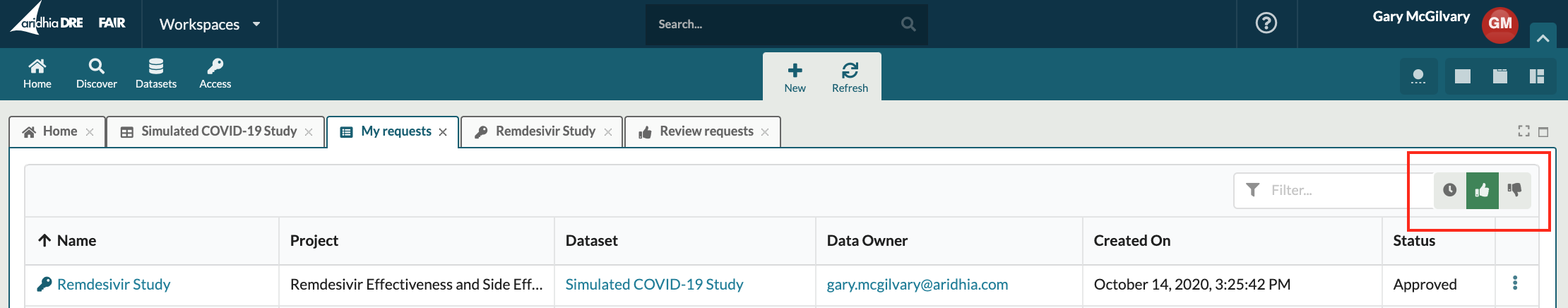
Task: Close the My requests tab
Action: [x=443, y=132]
